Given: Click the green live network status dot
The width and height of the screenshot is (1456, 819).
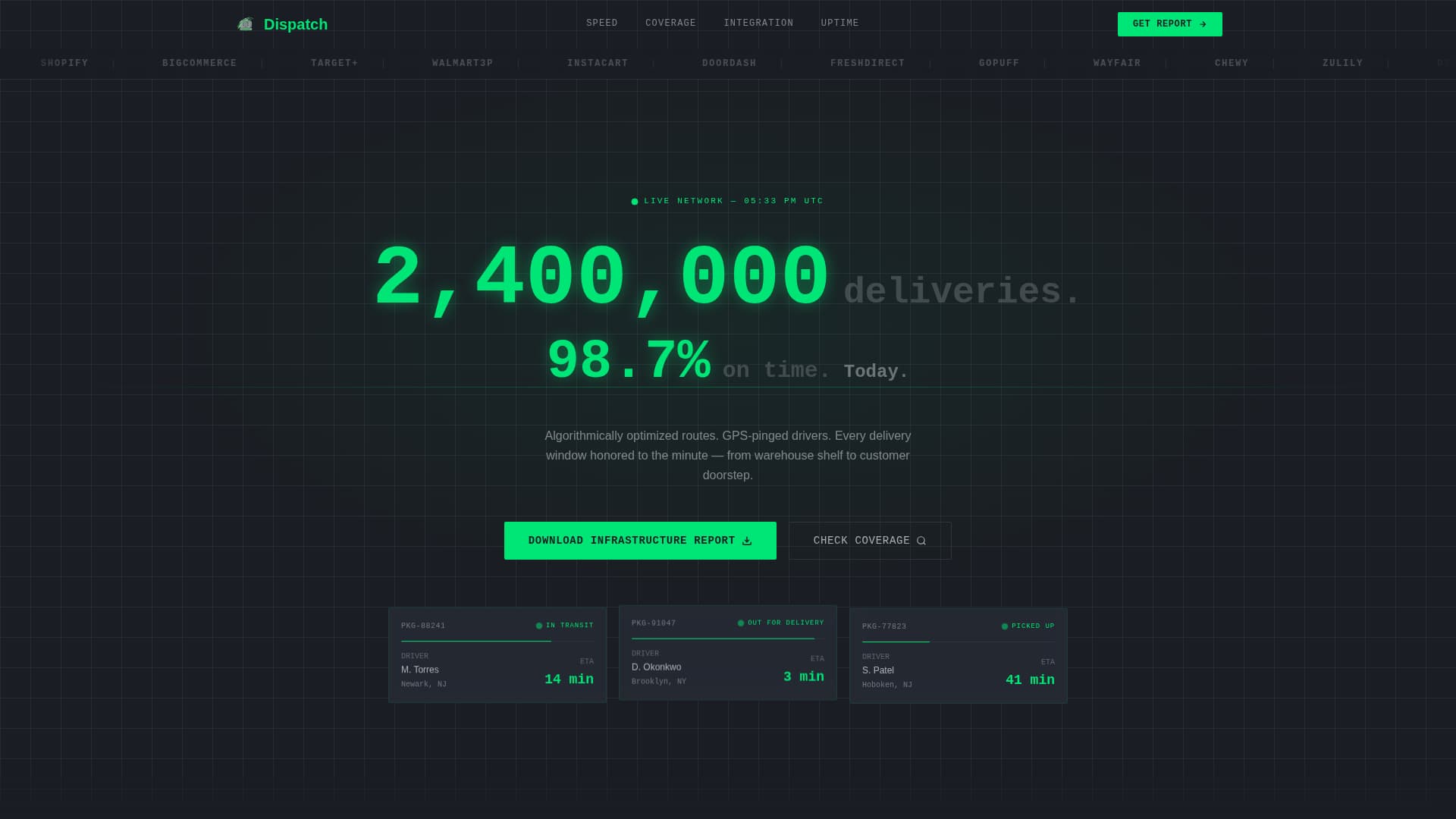Looking at the screenshot, I should coord(635,202).
